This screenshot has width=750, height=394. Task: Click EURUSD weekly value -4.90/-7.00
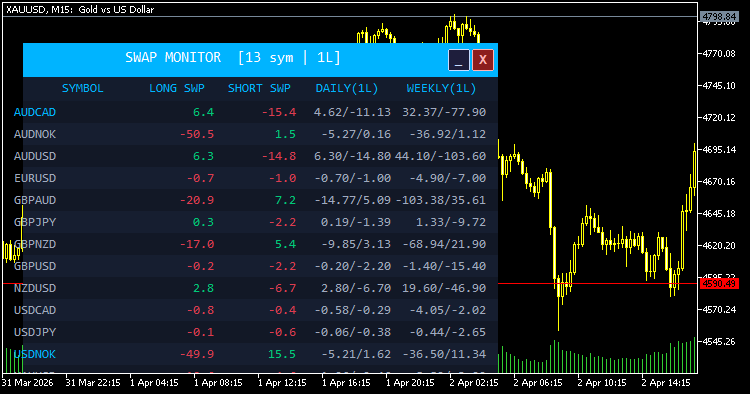(448, 178)
